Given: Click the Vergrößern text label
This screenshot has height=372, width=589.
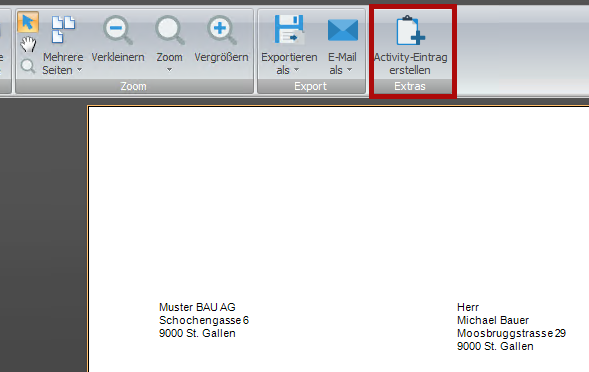Looking at the screenshot, I should (221, 57).
